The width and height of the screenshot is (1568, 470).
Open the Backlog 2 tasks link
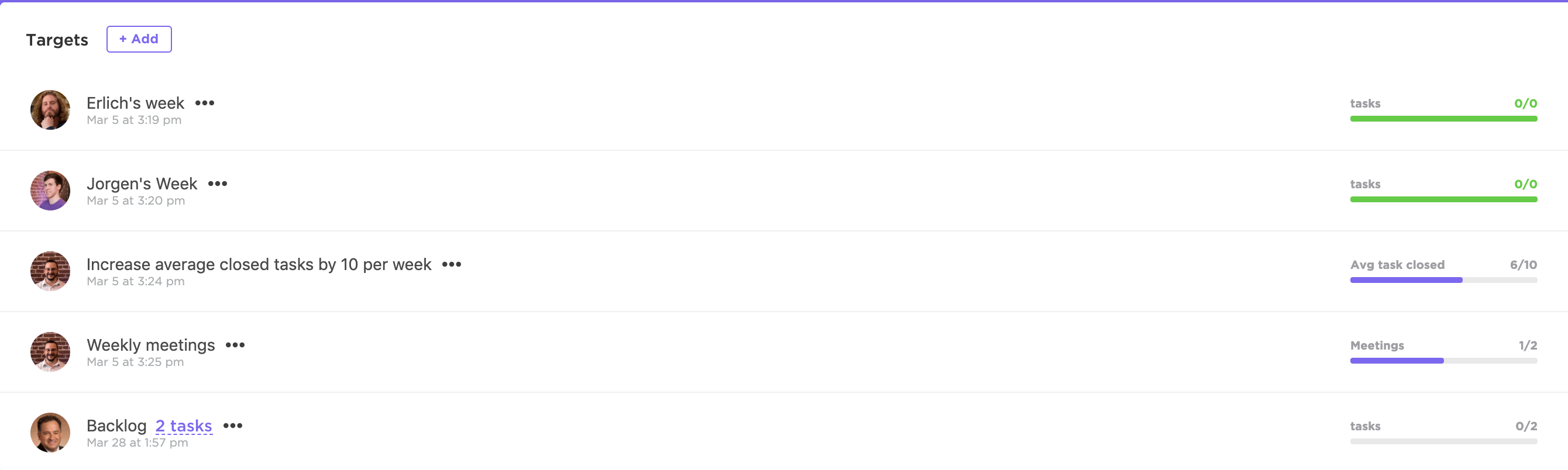click(x=184, y=426)
